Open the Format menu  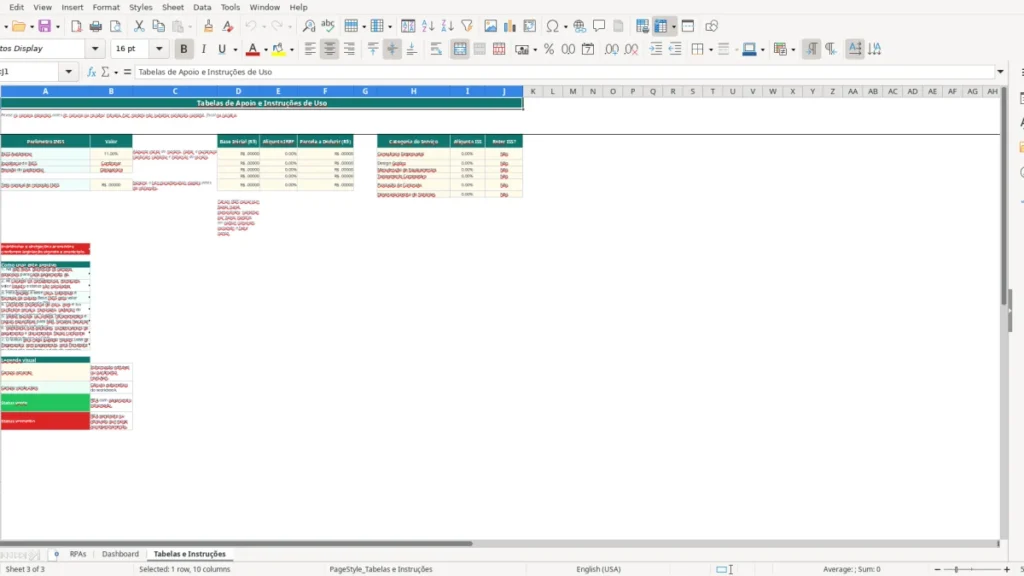click(106, 7)
